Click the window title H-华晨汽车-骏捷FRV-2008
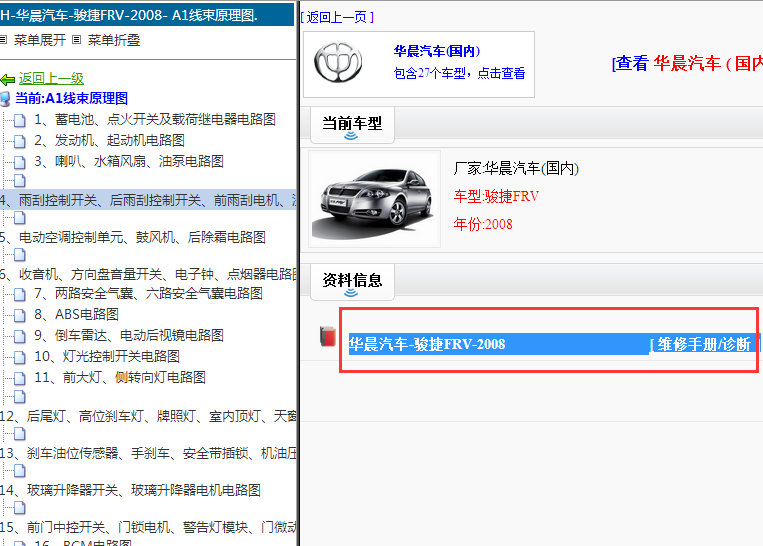763x546 pixels. pos(129,15)
